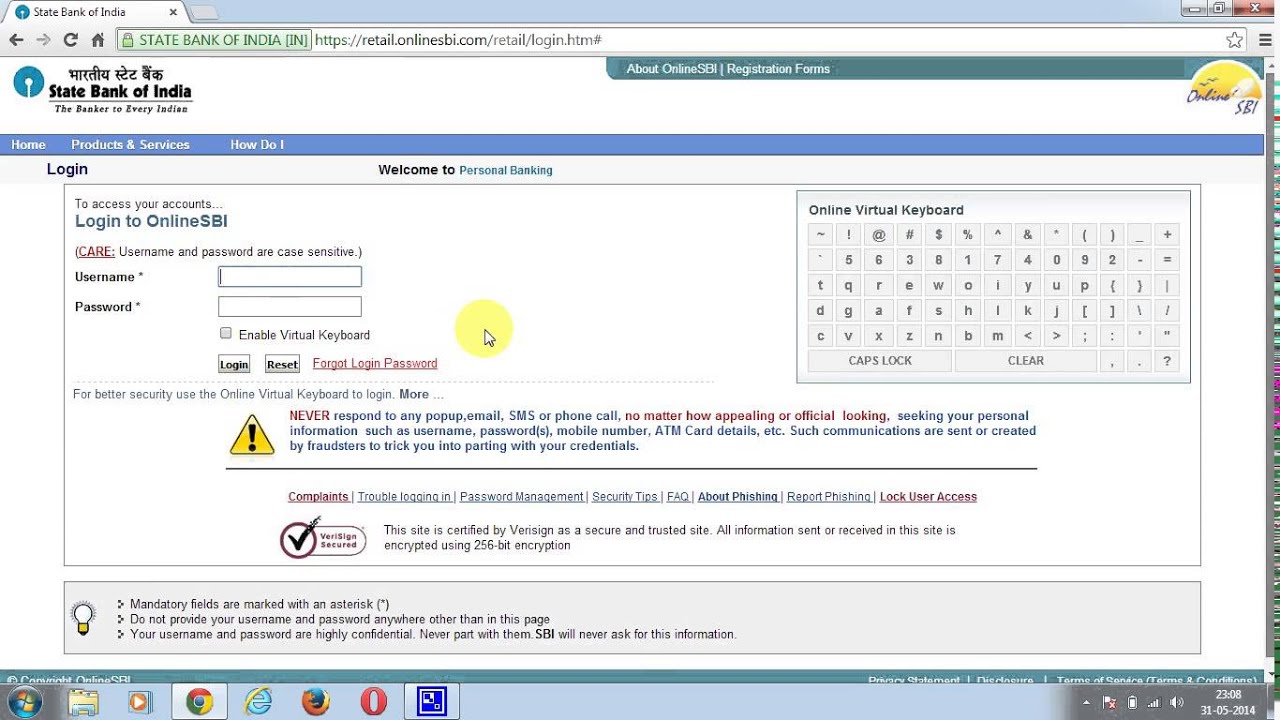Open the Report Phishing link
The height and width of the screenshot is (720, 1280).
point(828,497)
